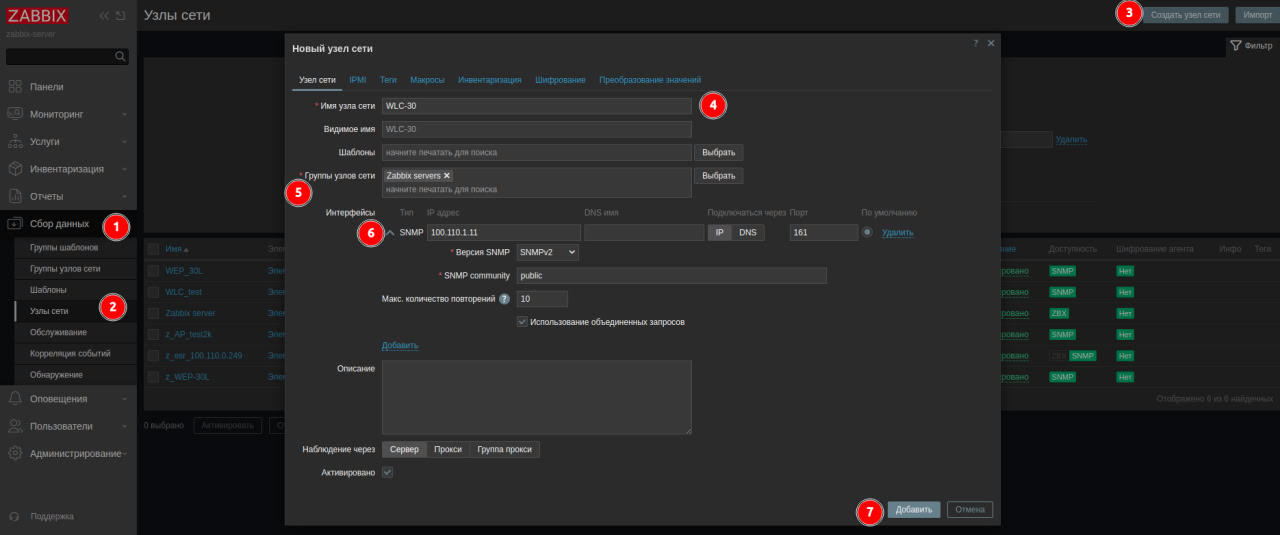
Task: Collapse the SNMP interface details chevron
Action: click(x=391, y=233)
